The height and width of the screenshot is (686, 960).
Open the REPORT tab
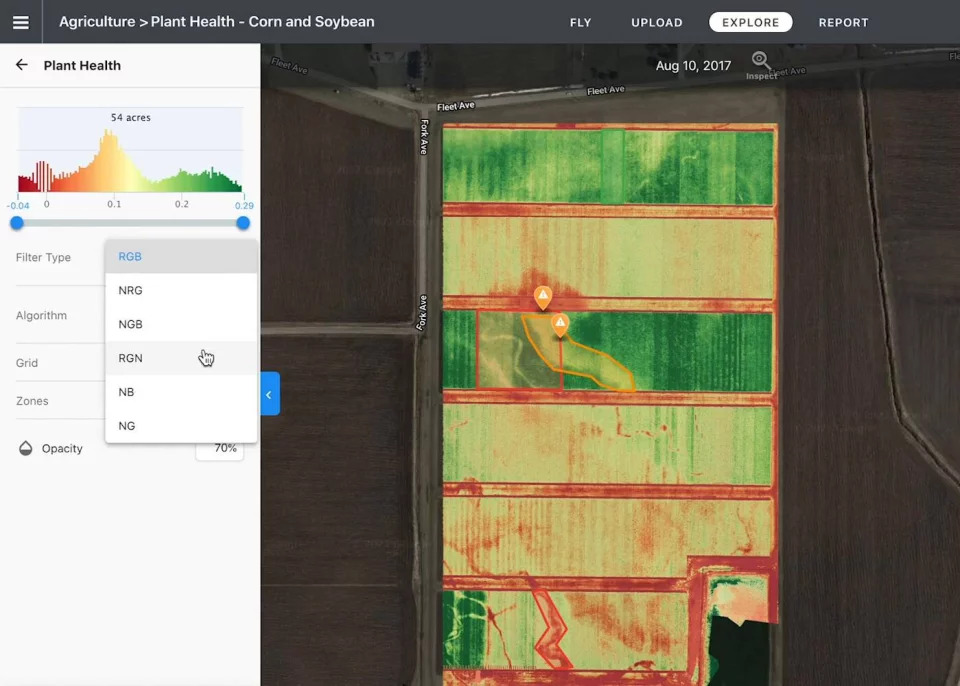tap(843, 23)
